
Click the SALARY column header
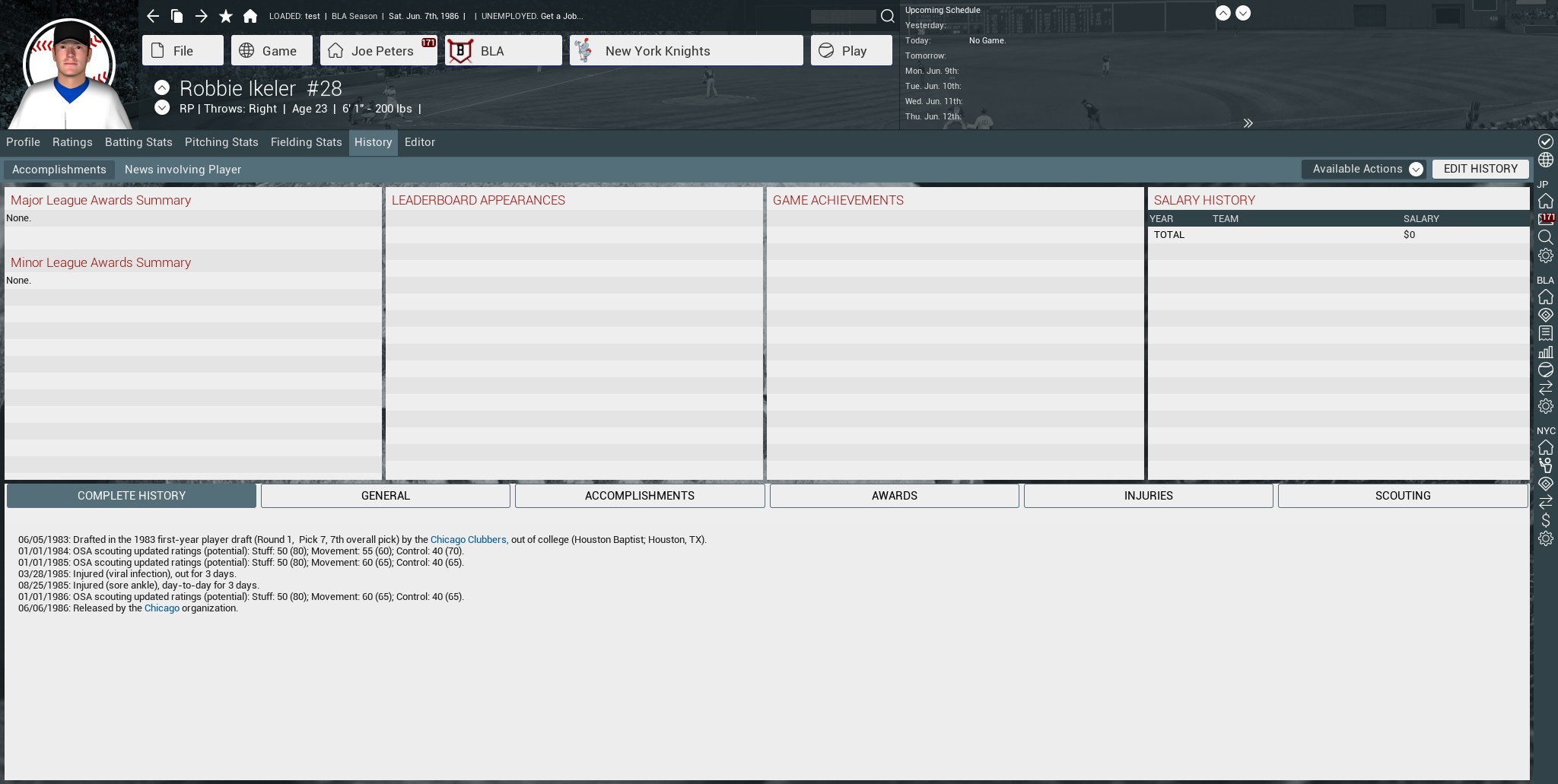[1421, 219]
